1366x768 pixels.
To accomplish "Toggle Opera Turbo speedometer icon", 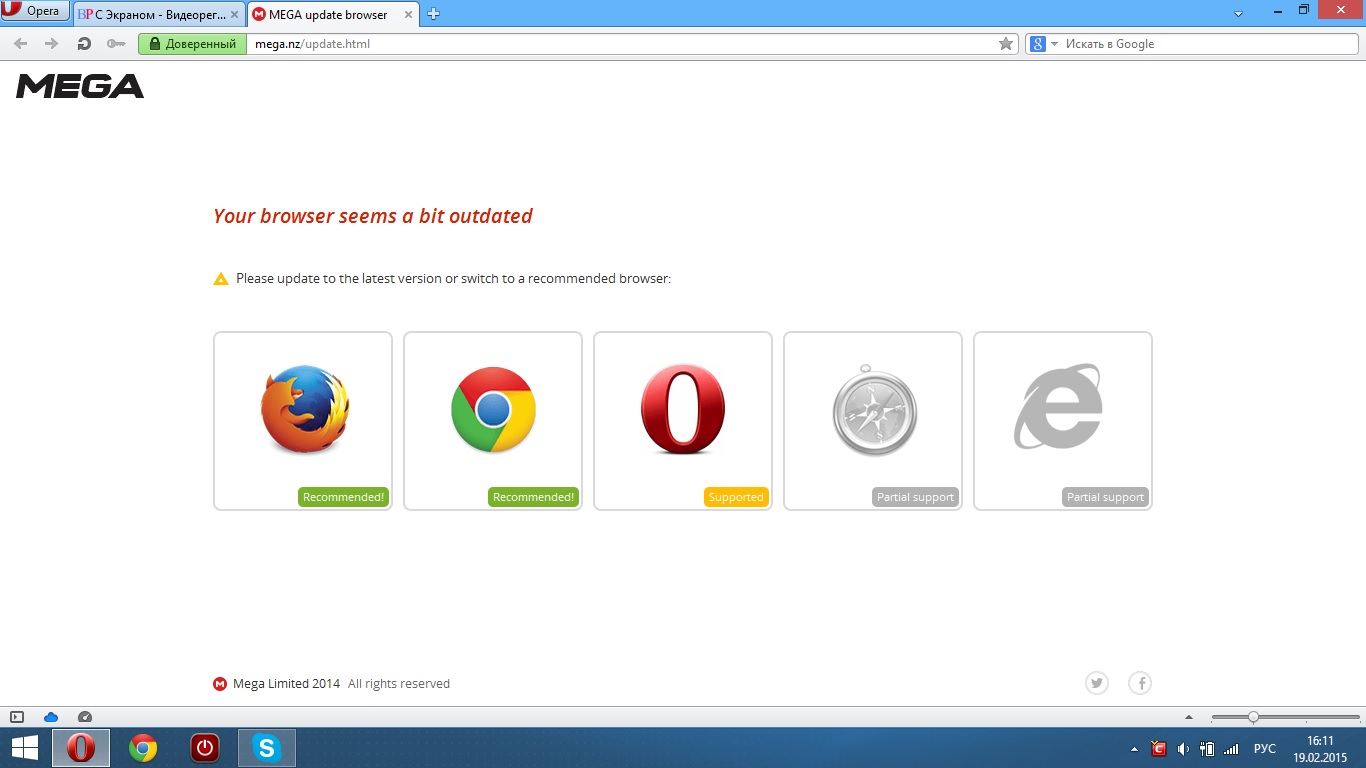I will 85,717.
